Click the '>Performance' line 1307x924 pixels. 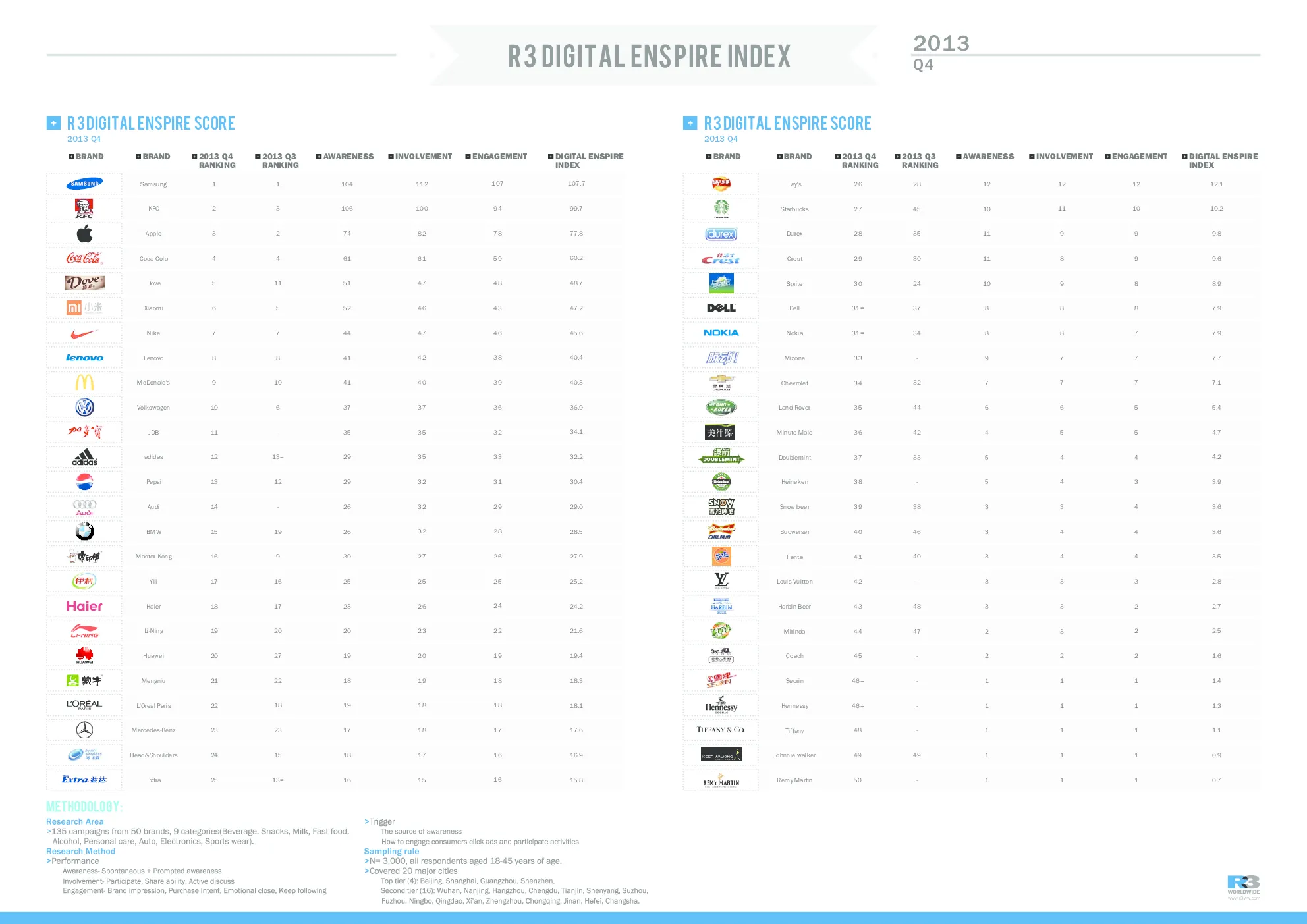tap(72, 861)
